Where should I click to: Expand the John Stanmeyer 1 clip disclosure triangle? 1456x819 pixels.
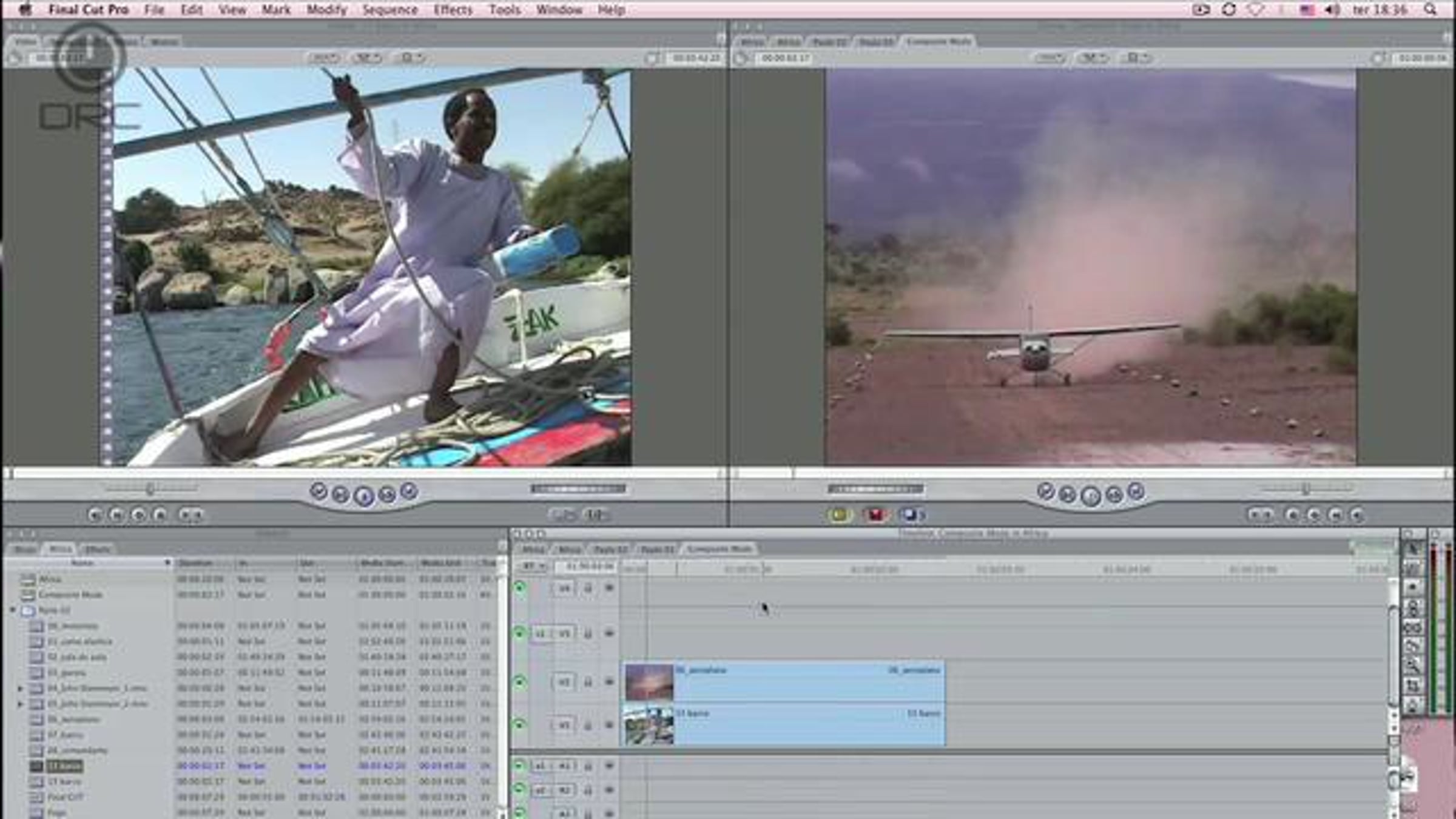21,689
